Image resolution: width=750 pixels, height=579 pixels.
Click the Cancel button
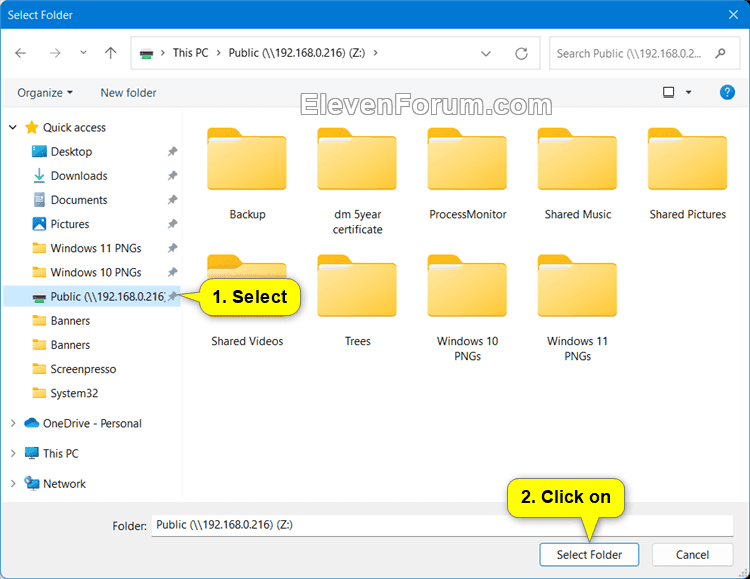tap(692, 555)
